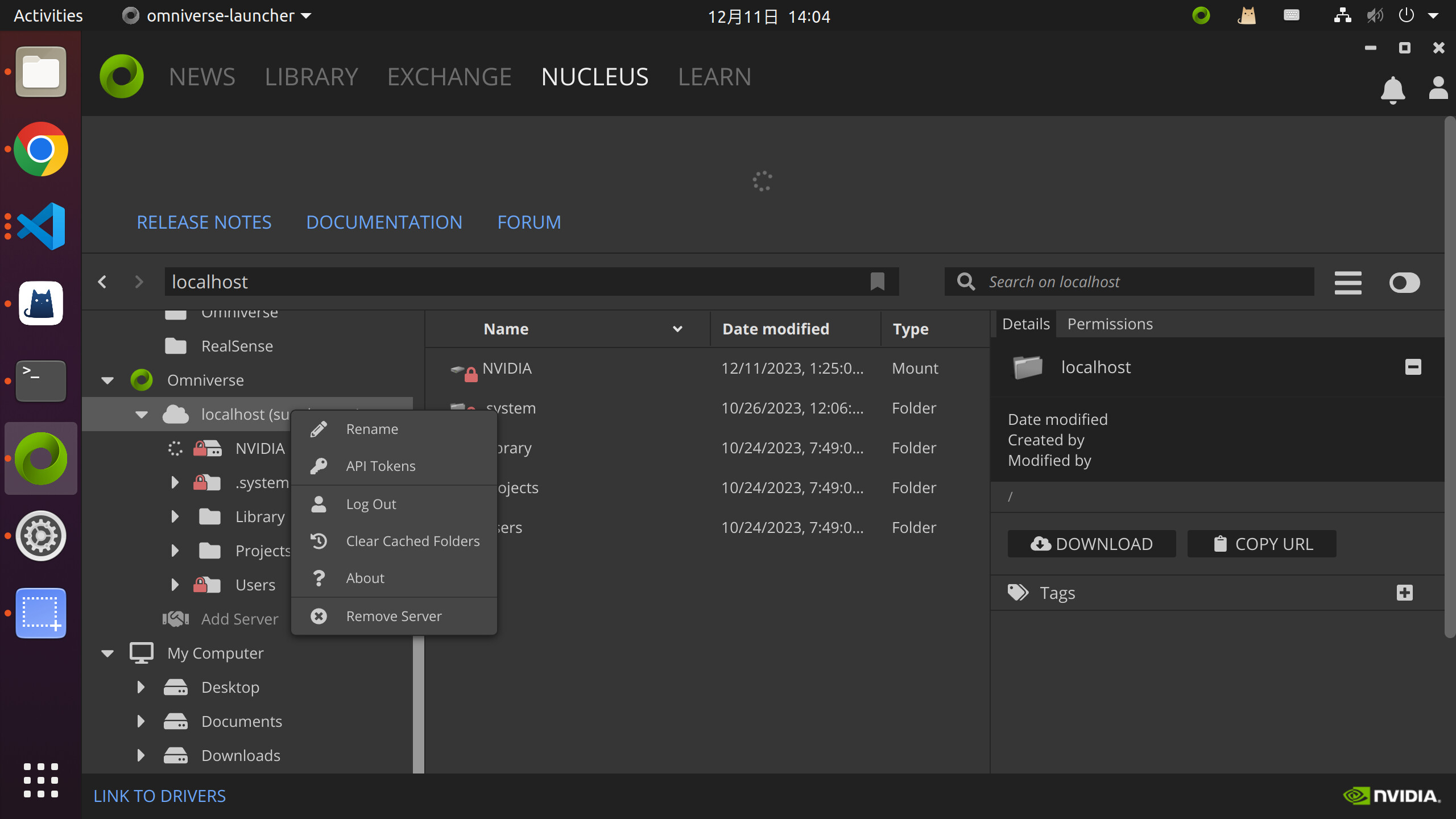Screen dimensions: 1456x819
Task: Click the Omniverse logo icon
Action: pyautogui.click(x=122, y=76)
